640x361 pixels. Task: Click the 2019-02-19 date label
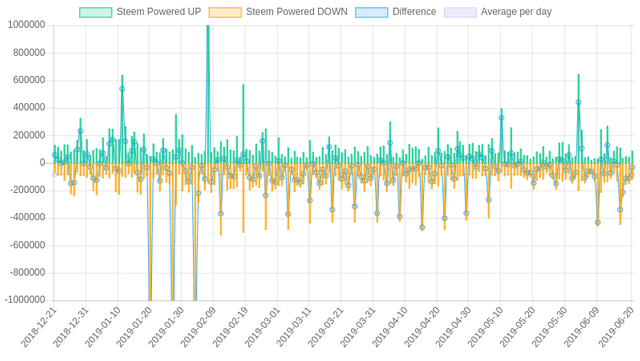[230, 328]
